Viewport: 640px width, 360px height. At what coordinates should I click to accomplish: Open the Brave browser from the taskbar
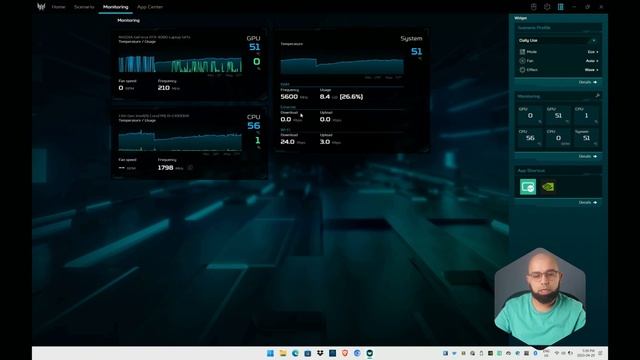point(345,353)
